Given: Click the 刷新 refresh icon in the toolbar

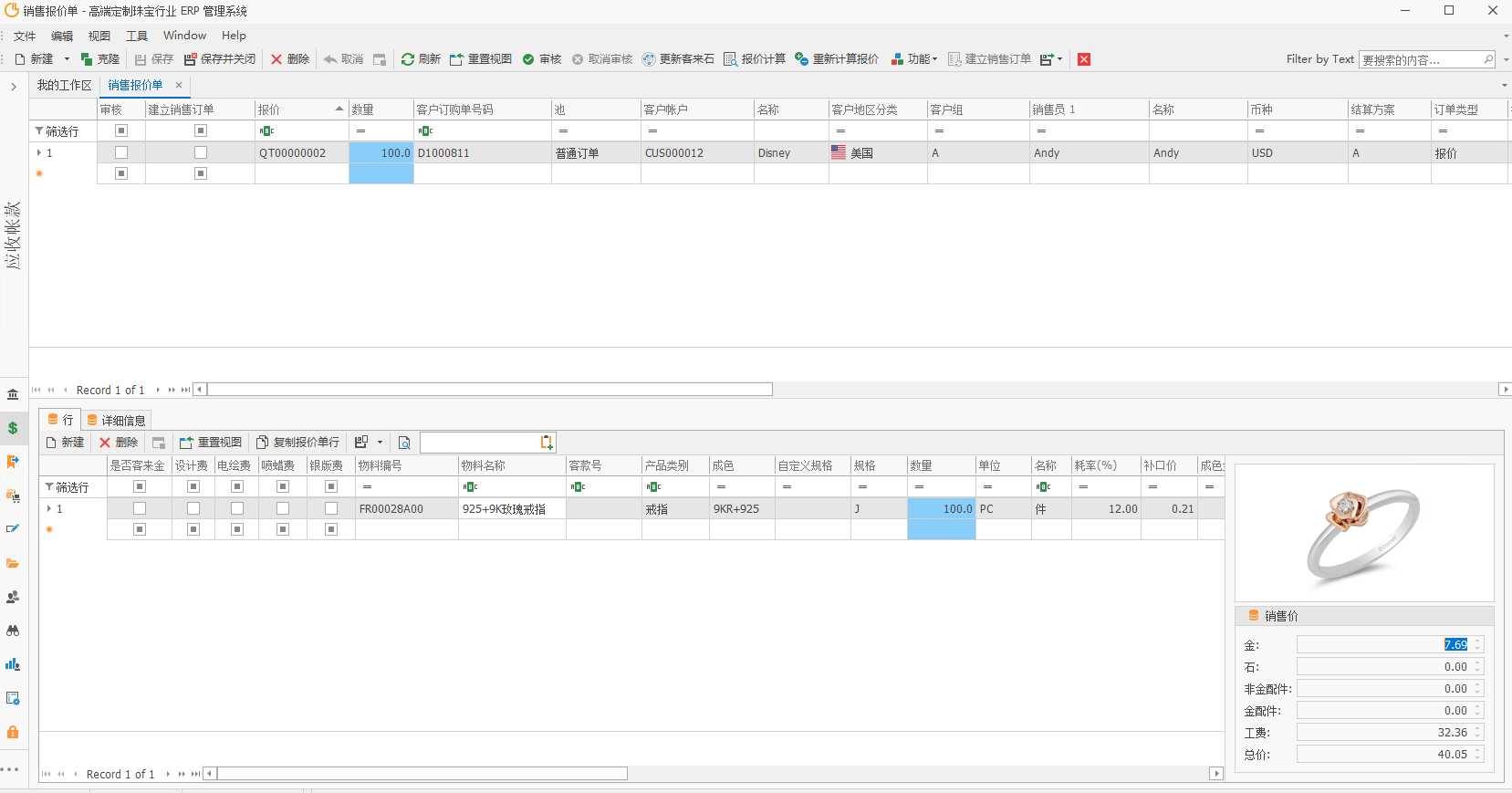Looking at the screenshot, I should [408, 59].
